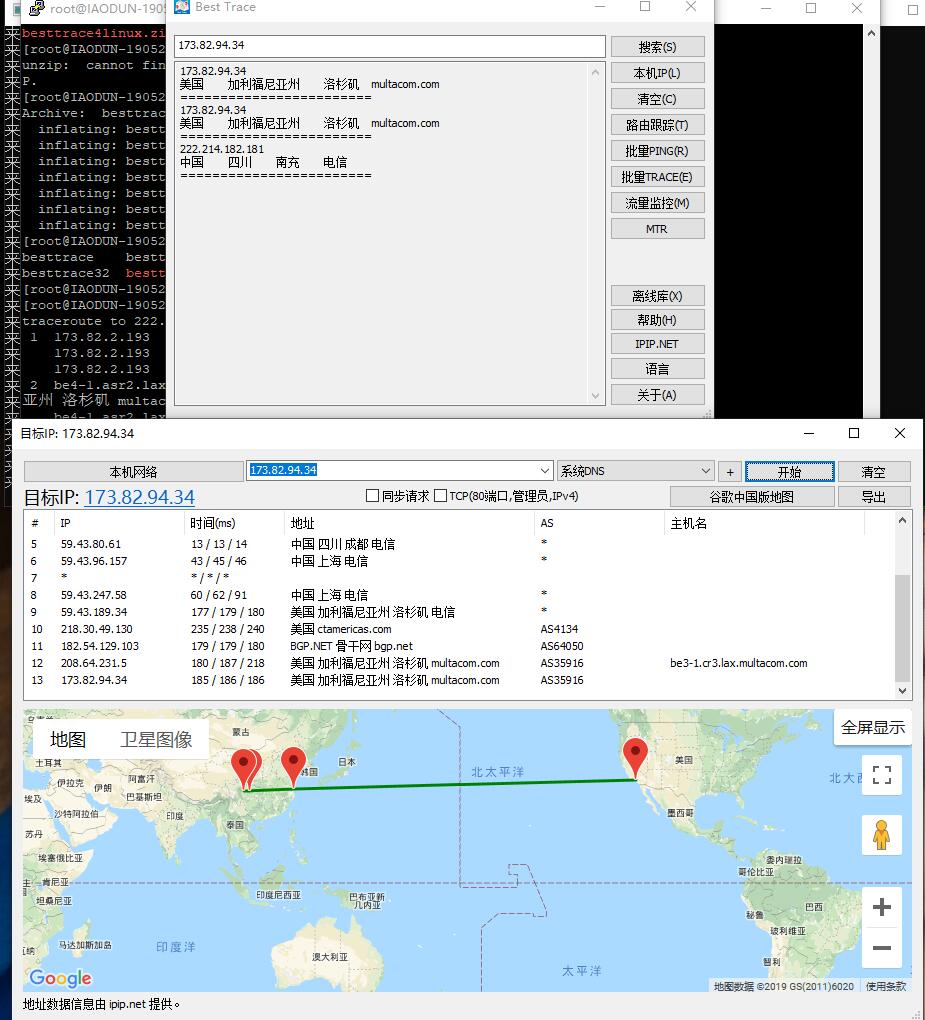Toggle the TCP port 80 checkbox
Viewport: 925px width, 1020px height.
[440, 496]
